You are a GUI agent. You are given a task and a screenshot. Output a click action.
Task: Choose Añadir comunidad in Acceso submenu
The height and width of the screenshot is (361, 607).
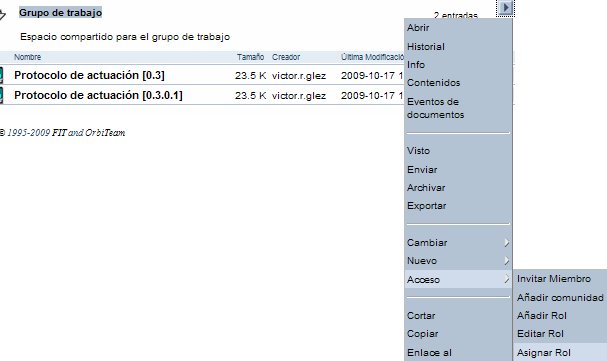(x=560, y=298)
